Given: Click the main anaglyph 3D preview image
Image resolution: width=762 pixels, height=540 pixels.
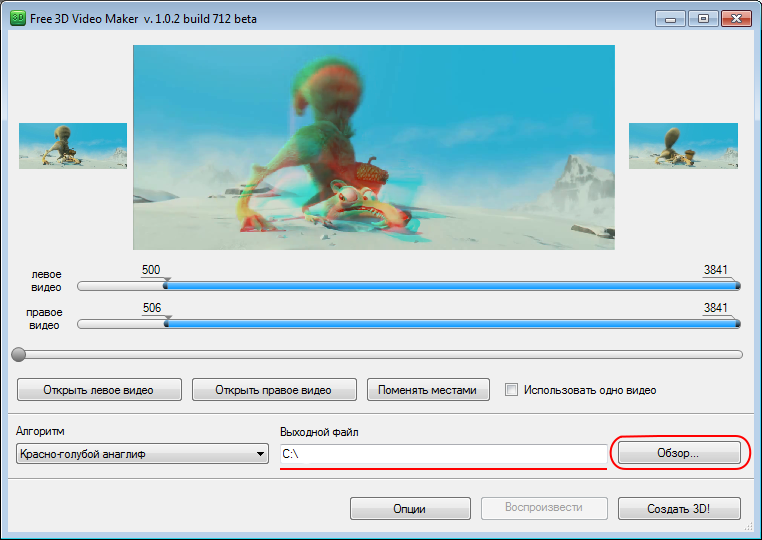Looking at the screenshot, I should point(374,147).
